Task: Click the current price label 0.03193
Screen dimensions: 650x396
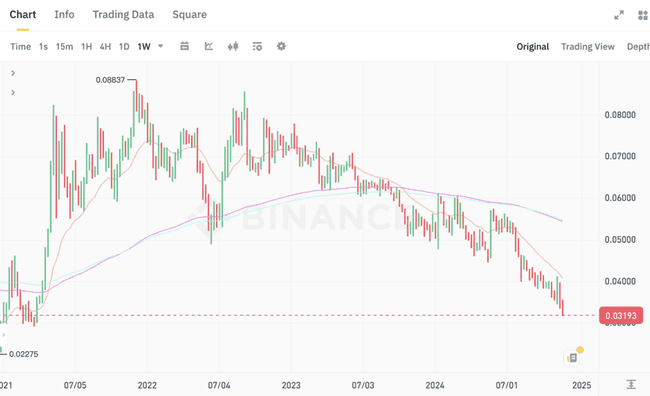Action: (621, 316)
